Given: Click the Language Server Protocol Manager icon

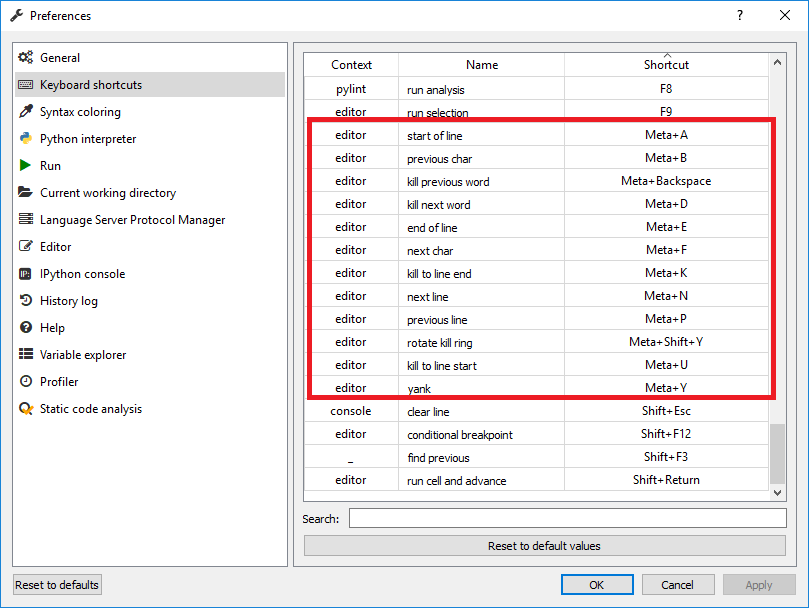Looking at the screenshot, I should click(x=26, y=219).
